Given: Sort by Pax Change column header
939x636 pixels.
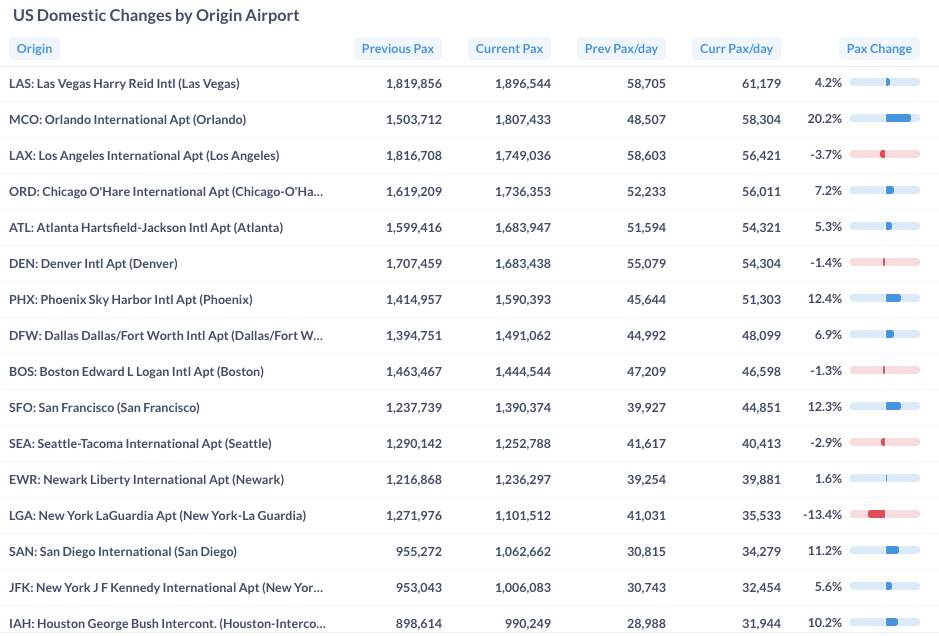Looking at the screenshot, I should [x=879, y=48].
